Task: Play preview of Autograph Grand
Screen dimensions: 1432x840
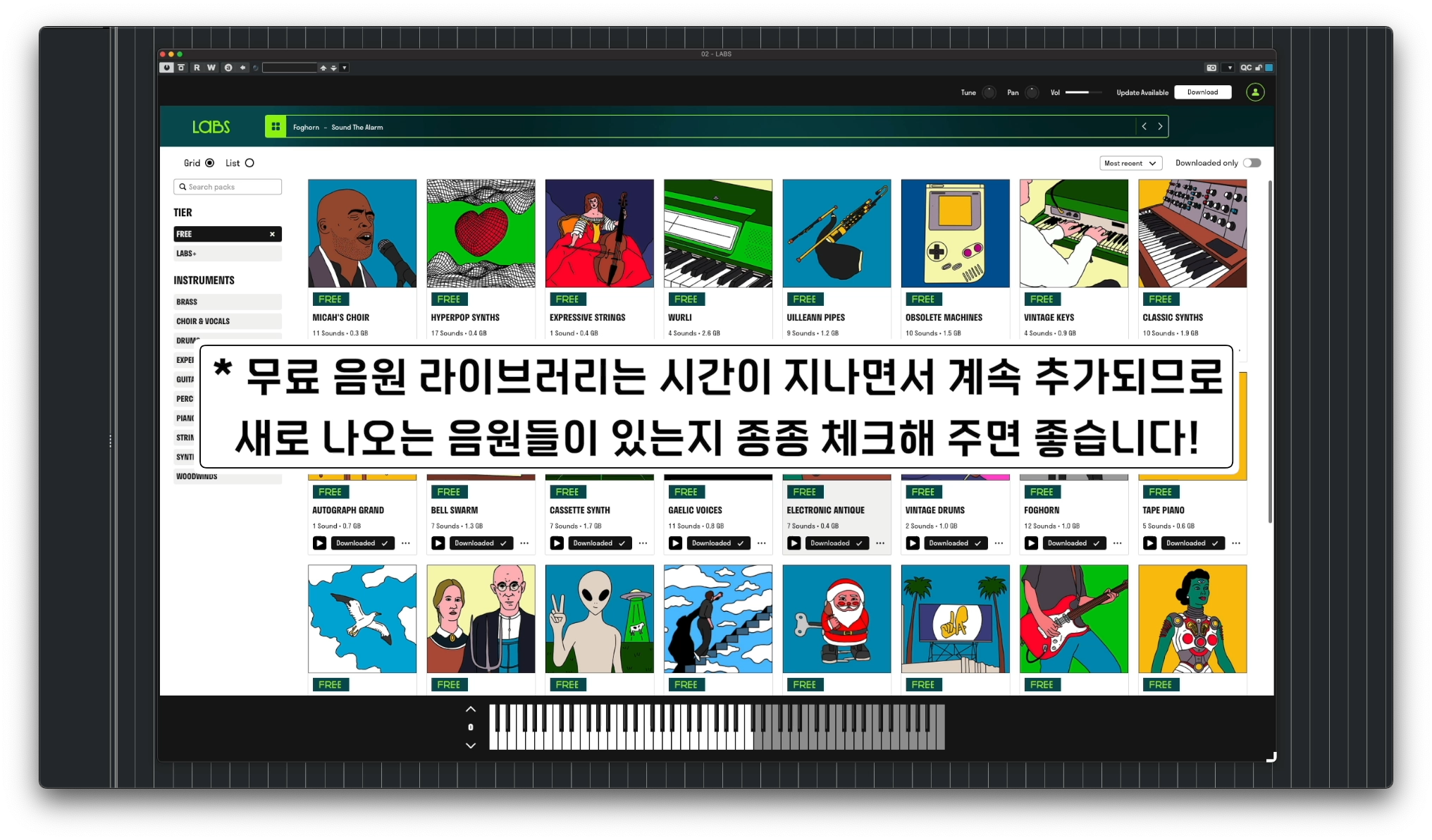Action: tap(320, 543)
